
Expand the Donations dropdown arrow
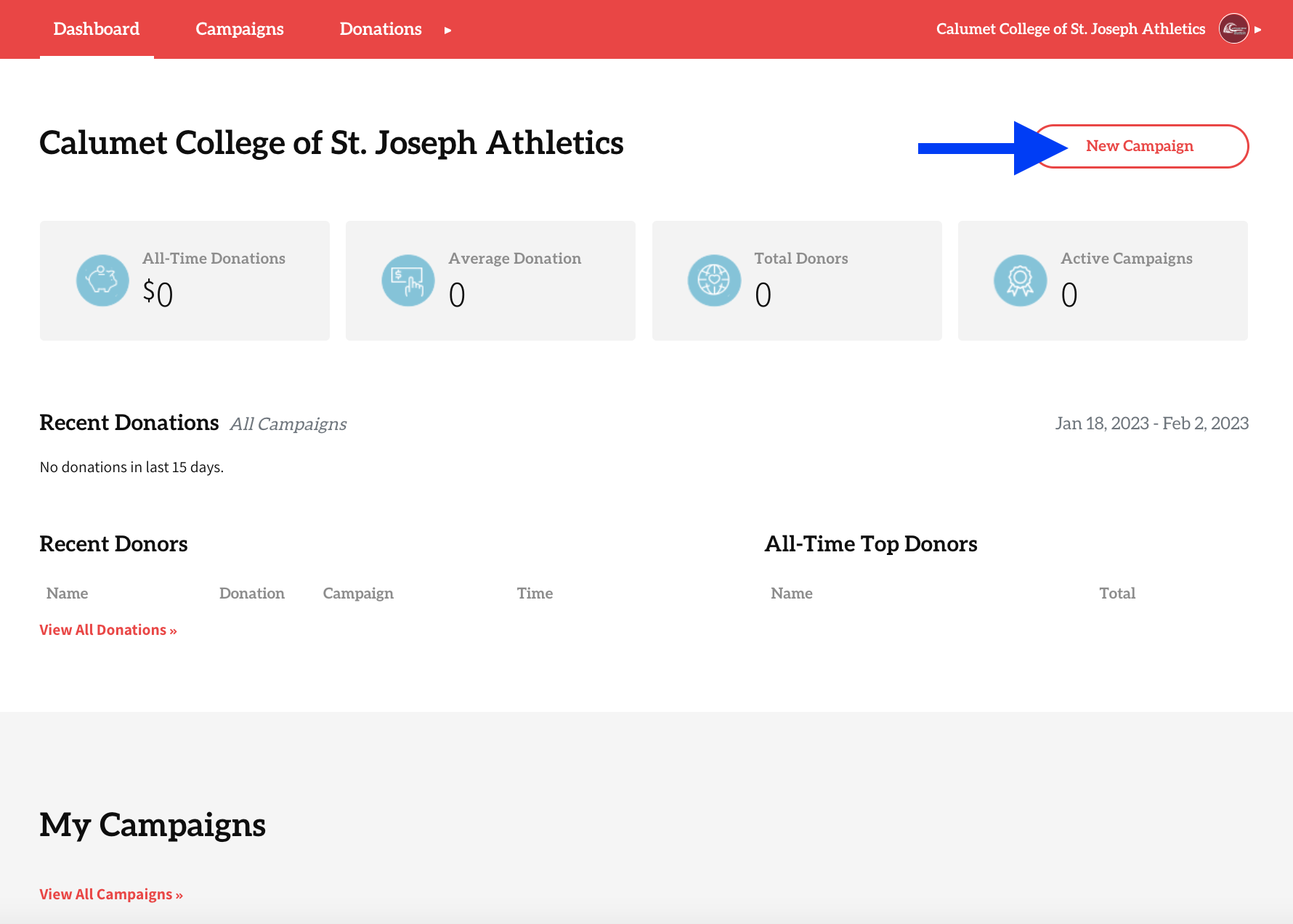coord(447,30)
